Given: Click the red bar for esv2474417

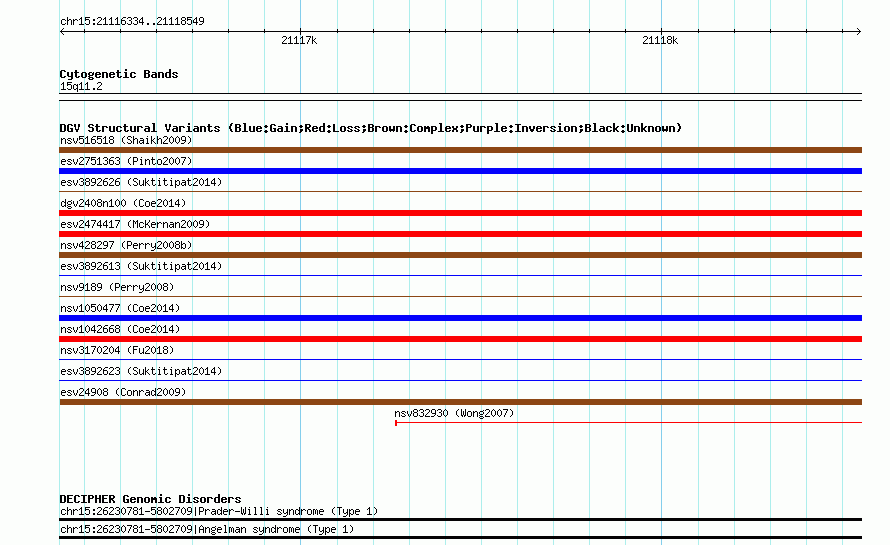Looking at the screenshot, I should [x=460, y=234].
